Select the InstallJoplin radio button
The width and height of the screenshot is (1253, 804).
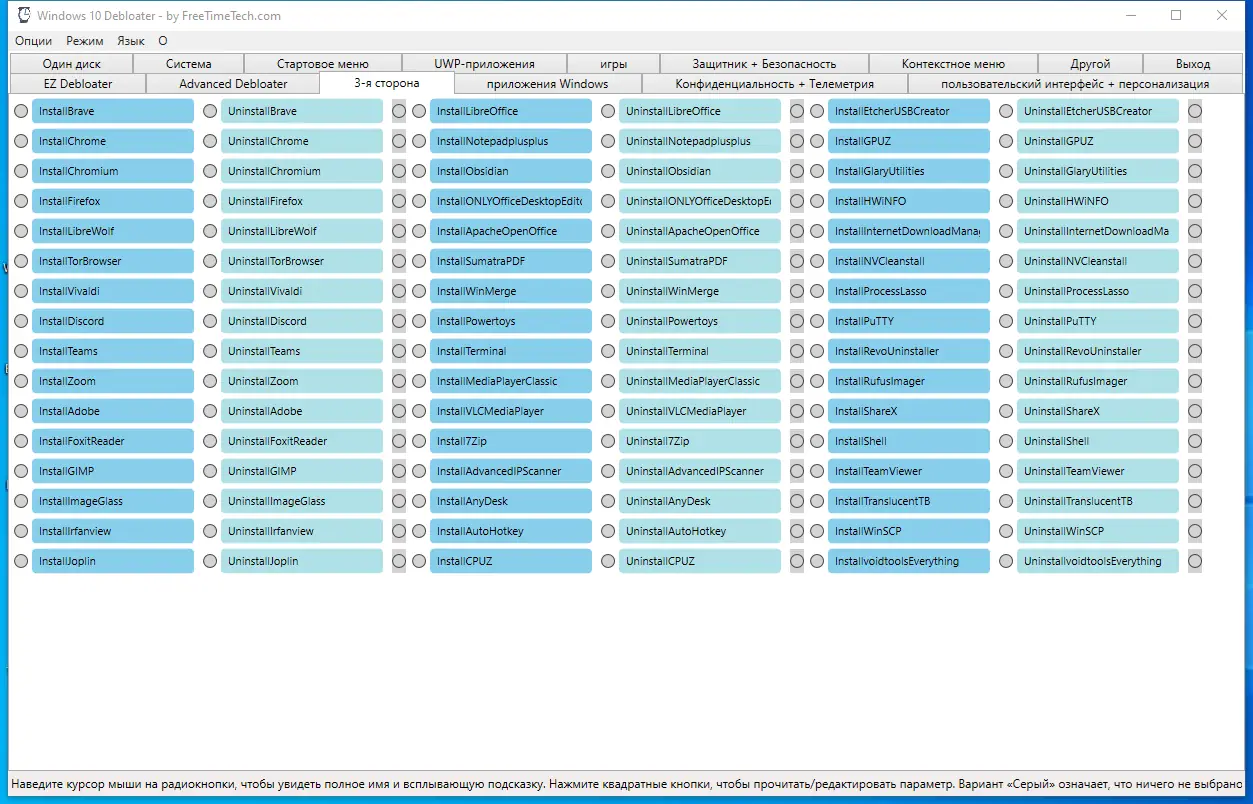click(21, 561)
